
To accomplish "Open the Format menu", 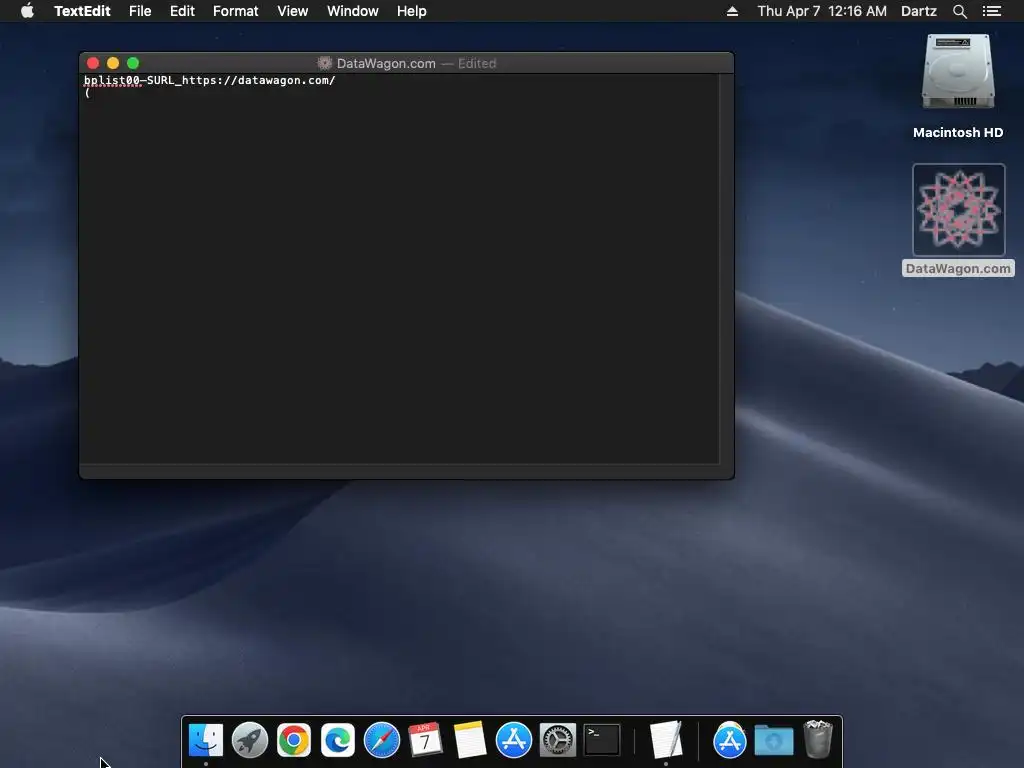I will pyautogui.click(x=236, y=11).
